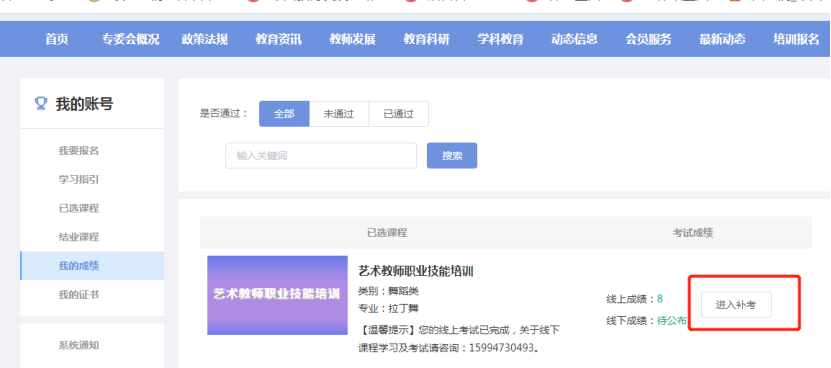Open 教师发展 navigation item
The image size is (831, 368).
click(352, 39)
